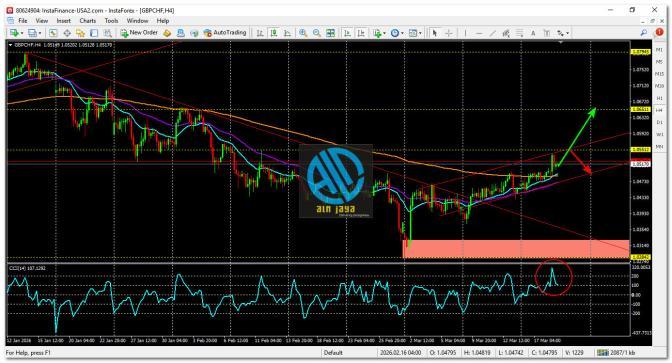
Task: Click the red support zone rectangle
Action: click(x=516, y=249)
